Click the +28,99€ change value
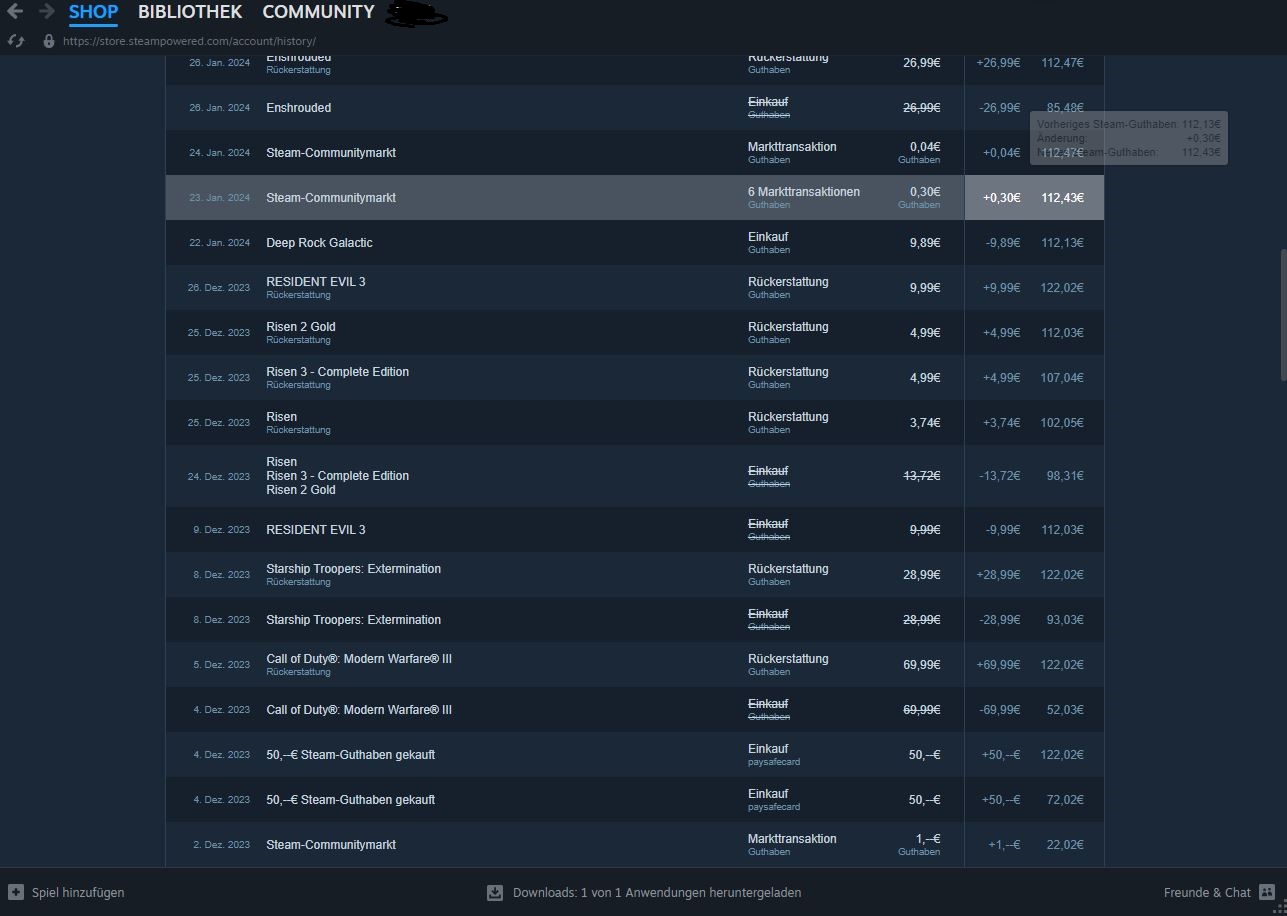This screenshot has height=916, width=1287. point(998,575)
